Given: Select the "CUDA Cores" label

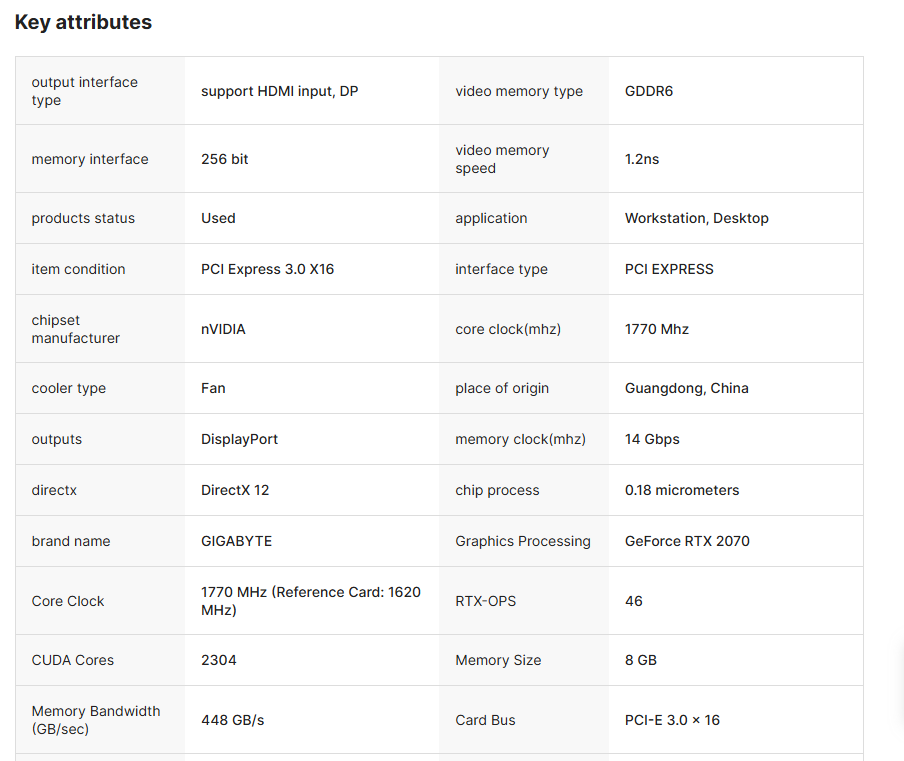Looking at the screenshot, I should click(x=73, y=661).
